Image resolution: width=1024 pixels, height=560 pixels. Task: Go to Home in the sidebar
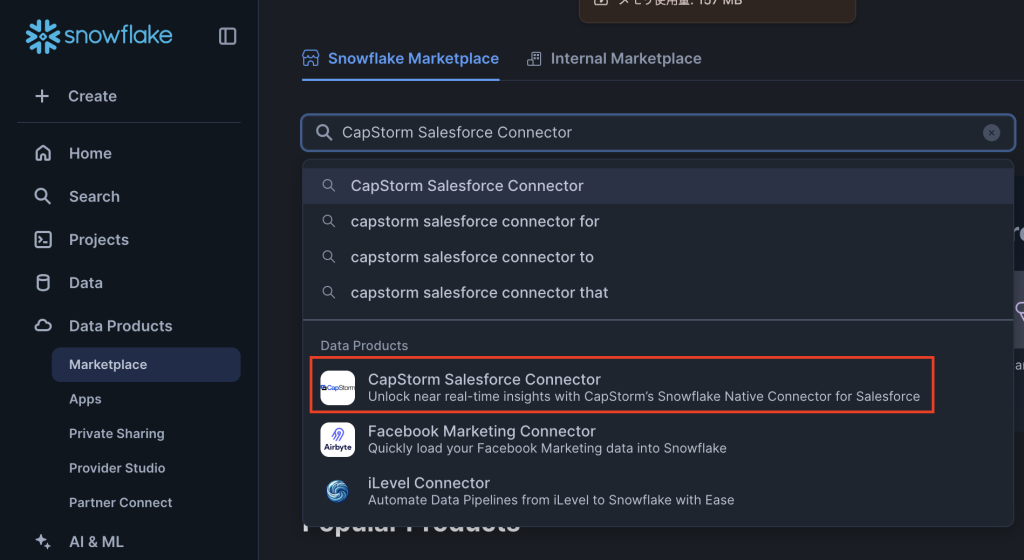(90, 153)
